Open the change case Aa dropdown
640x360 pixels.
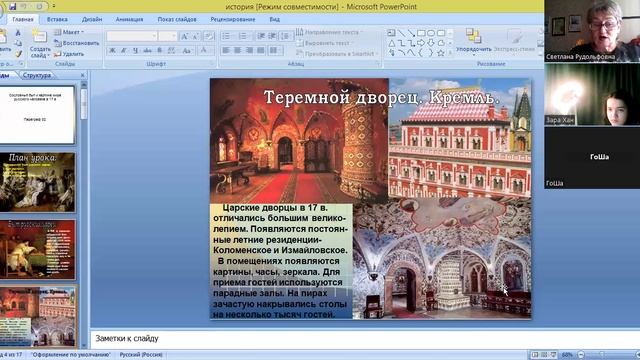pos(187,50)
